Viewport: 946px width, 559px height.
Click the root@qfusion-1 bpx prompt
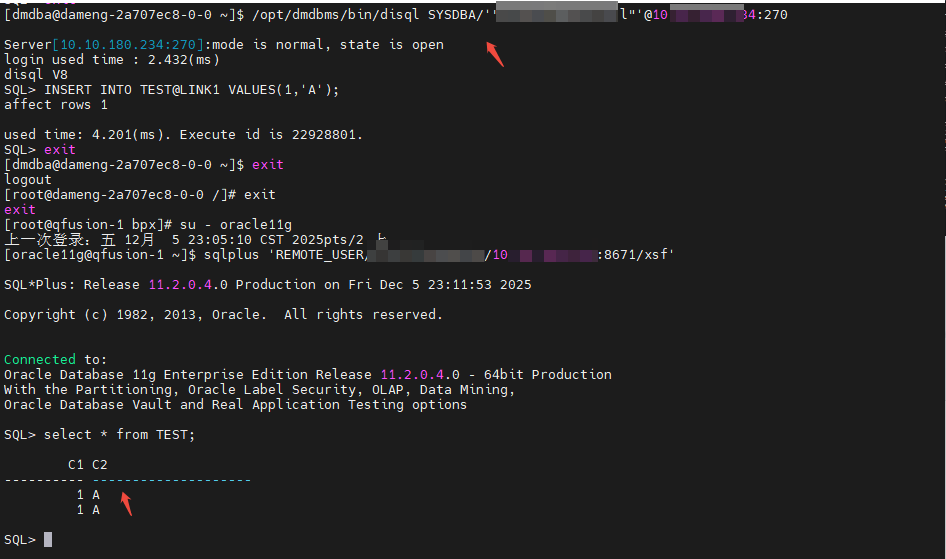point(88,225)
